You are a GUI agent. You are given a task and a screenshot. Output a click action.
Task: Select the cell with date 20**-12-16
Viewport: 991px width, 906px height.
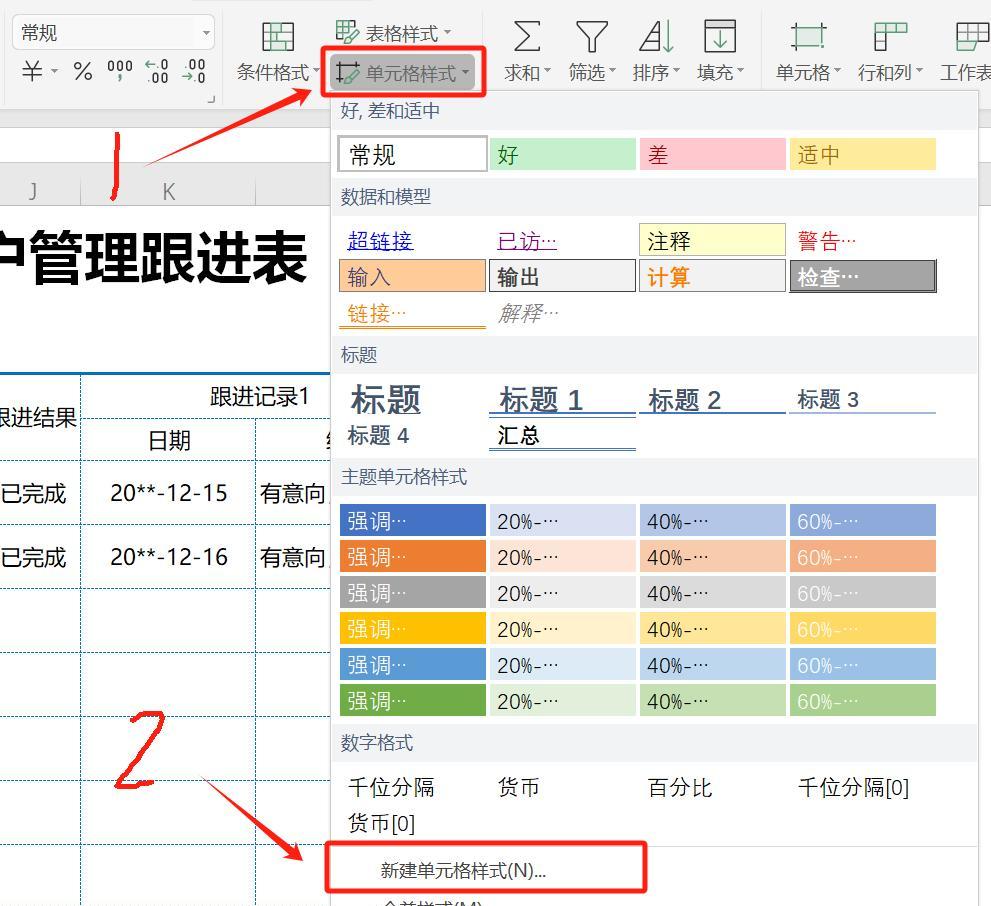coord(168,557)
